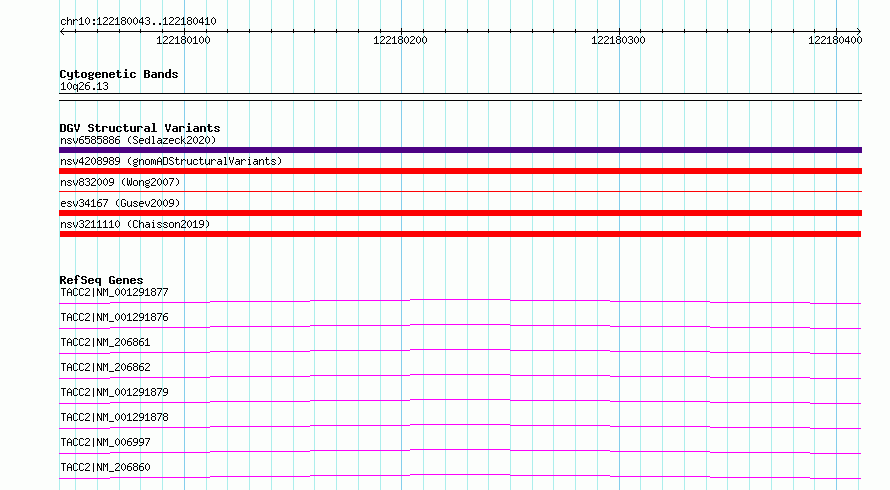890x490 pixels.
Task: Select the 122180400 ruler position label
Action: [x=835, y=40]
